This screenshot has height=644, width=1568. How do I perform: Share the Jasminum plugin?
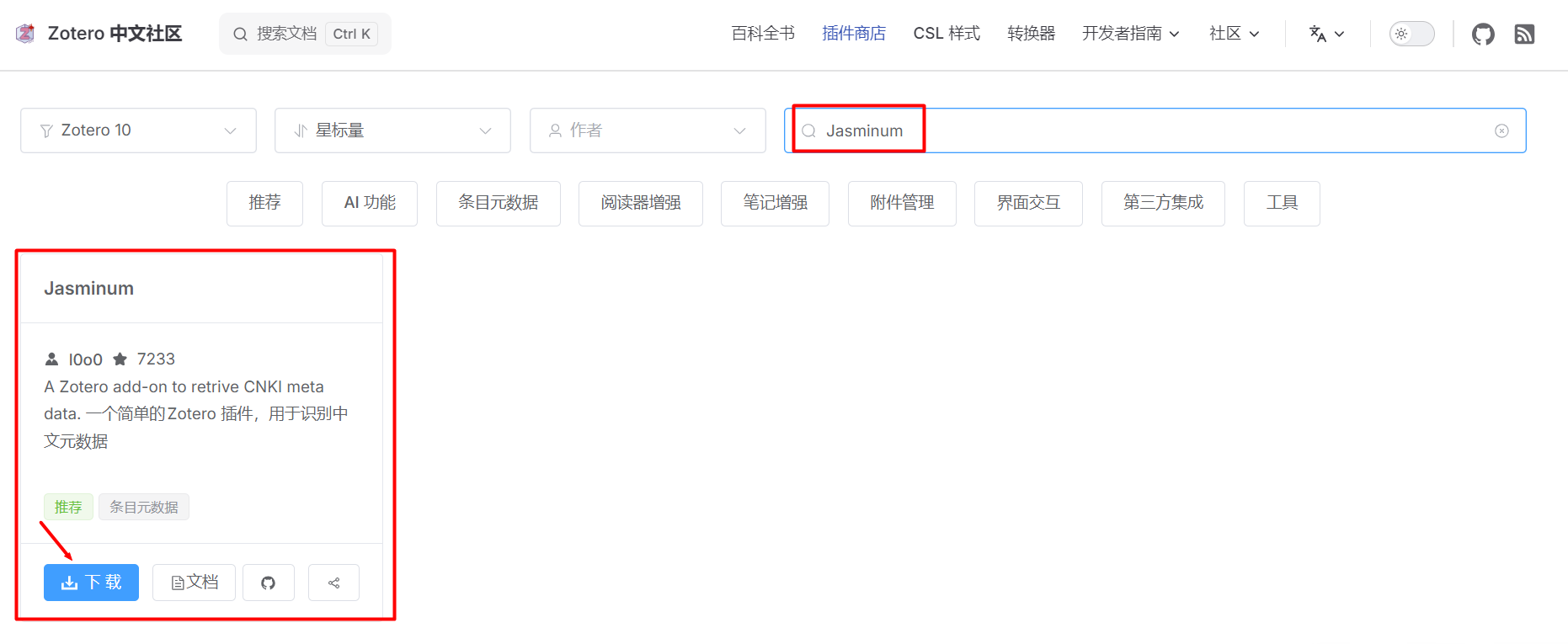coord(333,583)
